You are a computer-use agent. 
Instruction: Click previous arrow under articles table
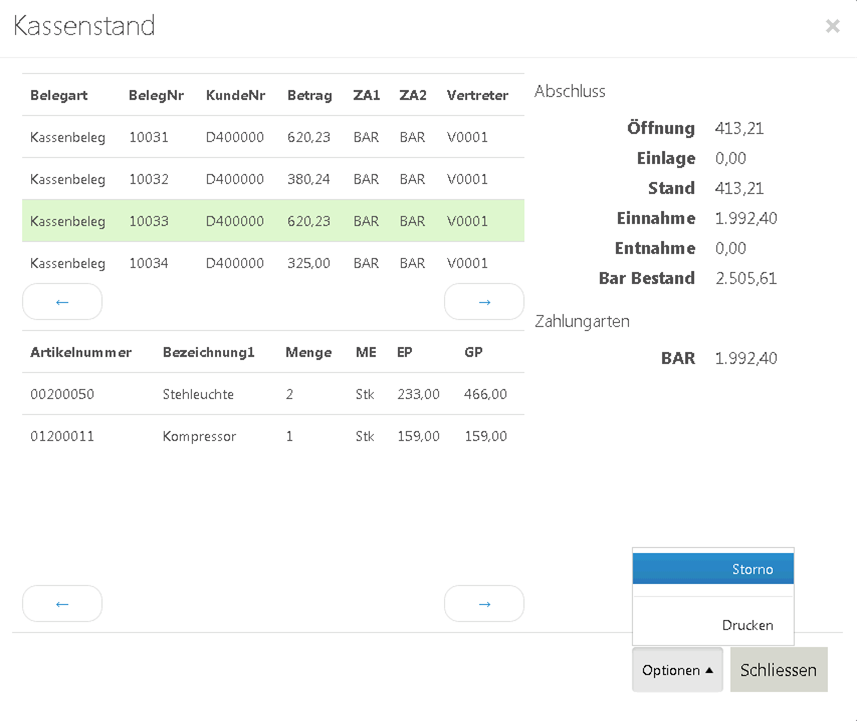point(62,603)
